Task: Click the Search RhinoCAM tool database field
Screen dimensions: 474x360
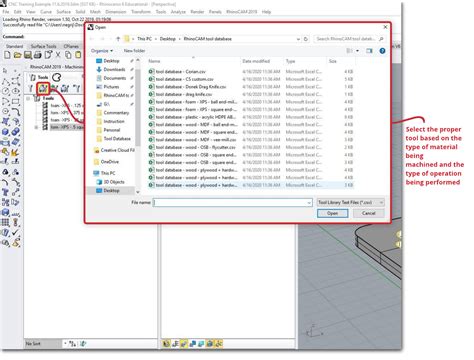Action: click(349, 39)
